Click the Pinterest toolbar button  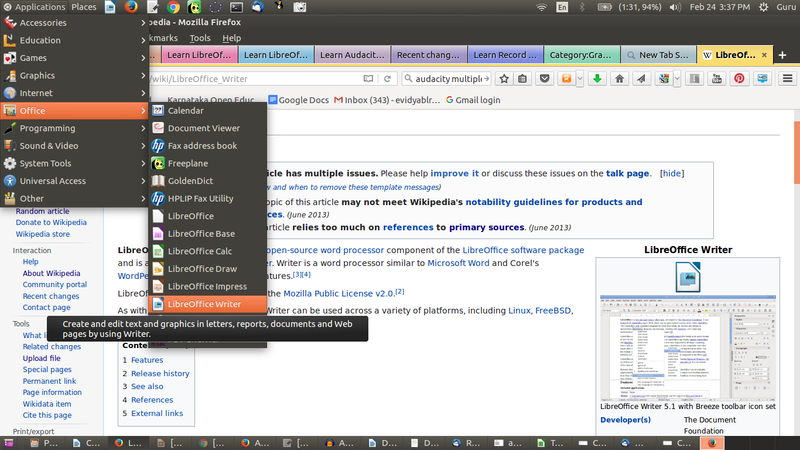pos(739,79)
